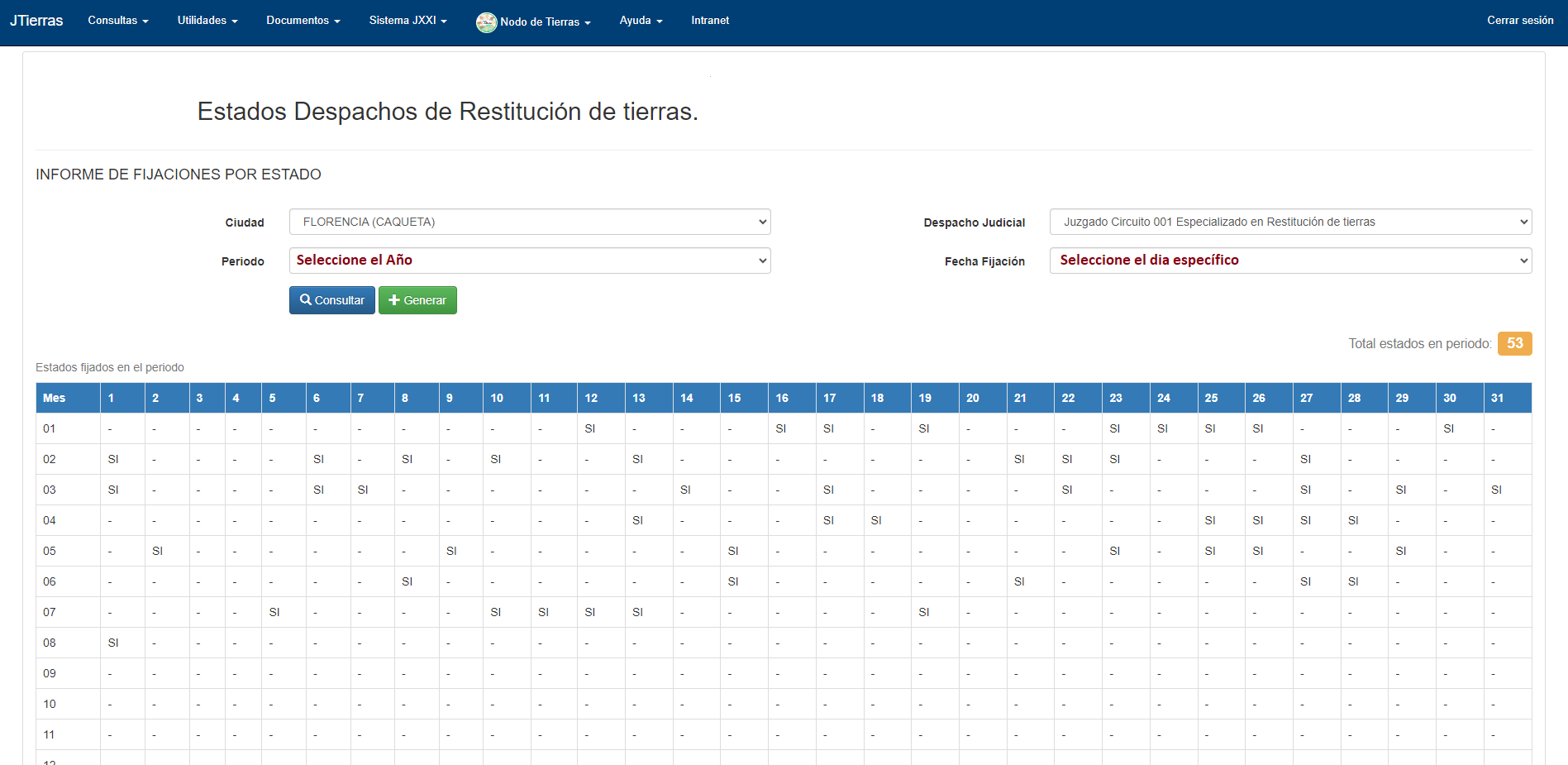Screen dimensions: 1568x765
Task: Click the JTierras brand logo
Action: point(36,21)
